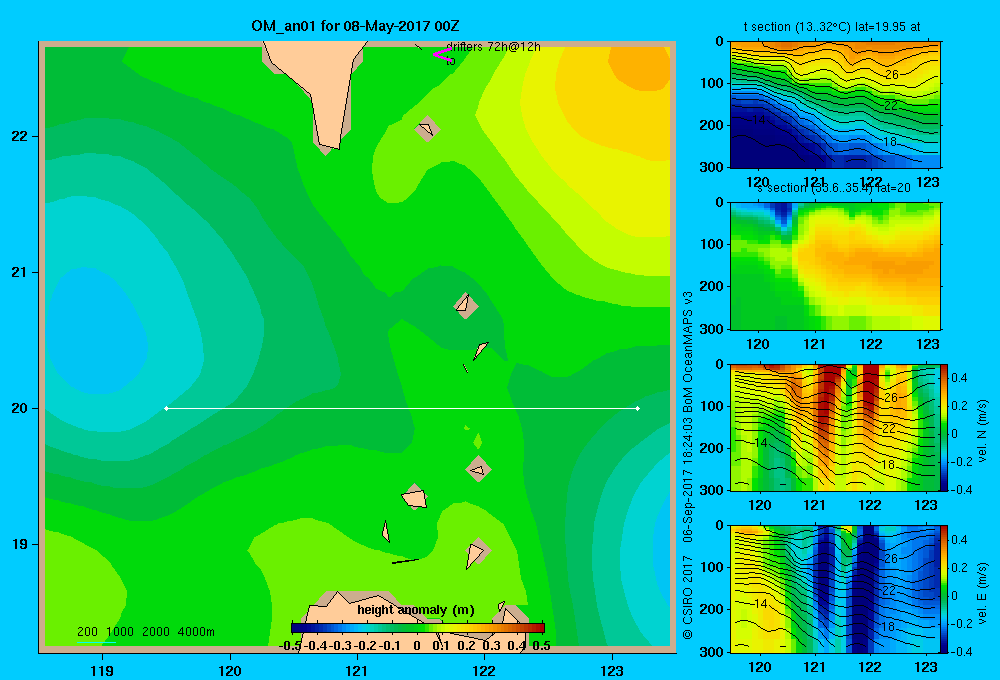This screenshot has height=680, width=1000.
Task: Click the dark blue southward jet in the vel. E panel
Action: [x=865, y=590]
